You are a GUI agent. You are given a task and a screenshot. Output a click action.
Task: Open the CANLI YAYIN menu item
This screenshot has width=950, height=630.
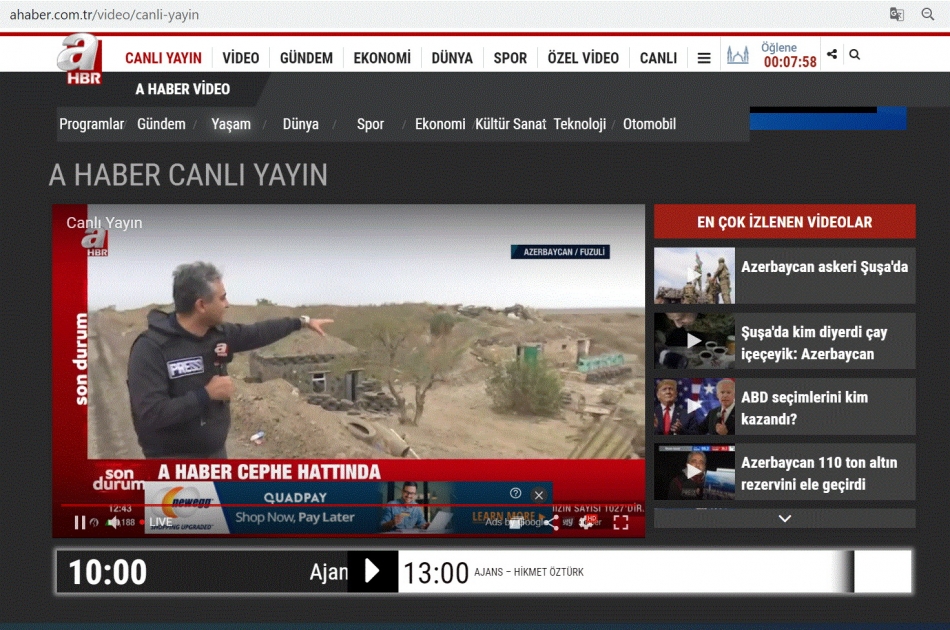164,58
